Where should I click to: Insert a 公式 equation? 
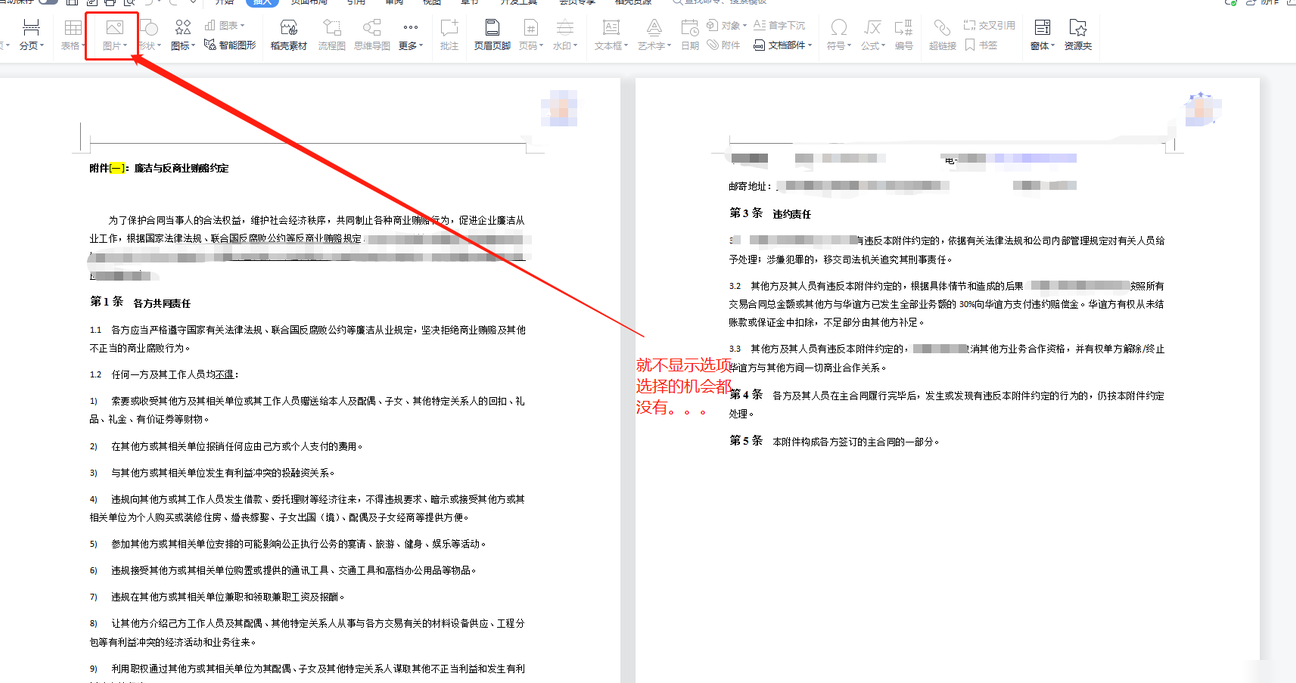click(x=873, y=35)
